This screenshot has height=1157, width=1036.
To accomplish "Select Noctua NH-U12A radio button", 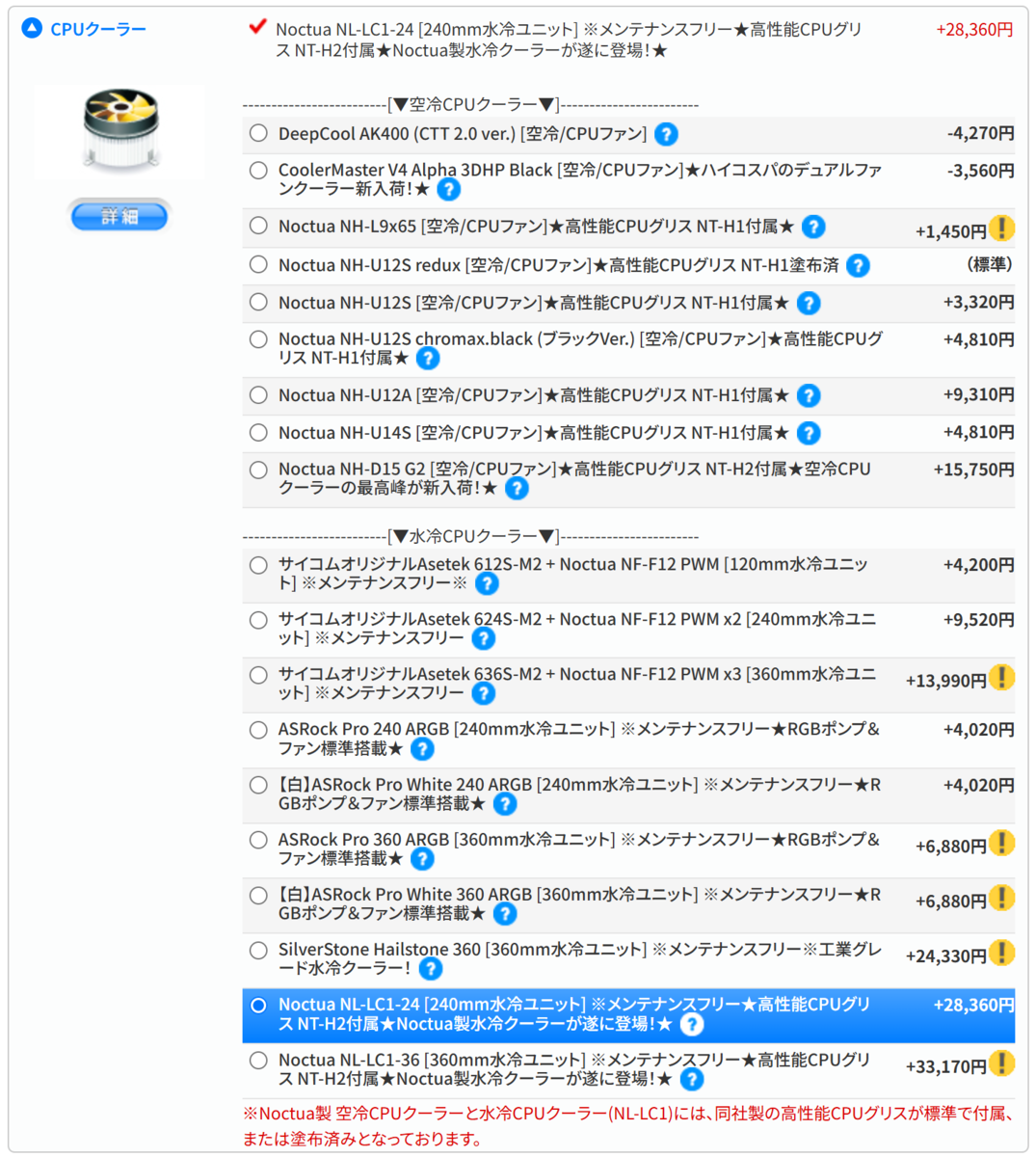I will (x=258, y=394).
